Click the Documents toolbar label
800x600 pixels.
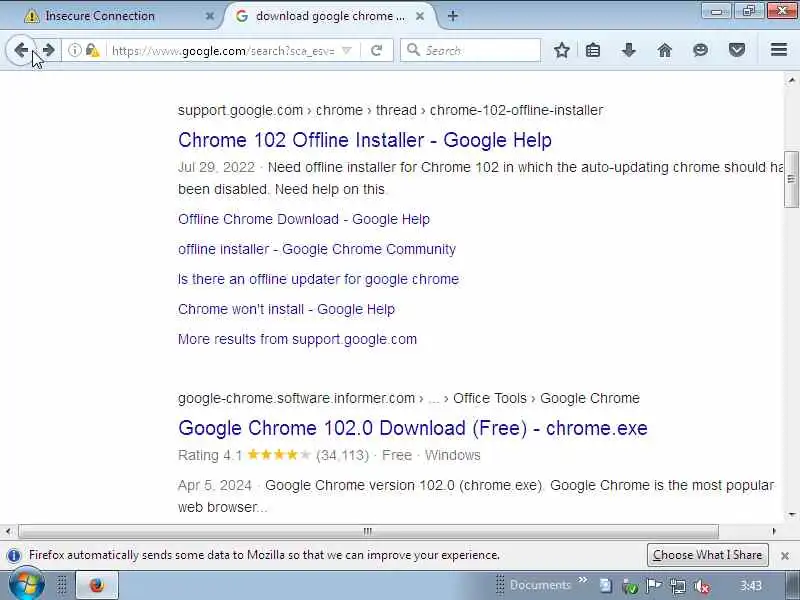540,585
